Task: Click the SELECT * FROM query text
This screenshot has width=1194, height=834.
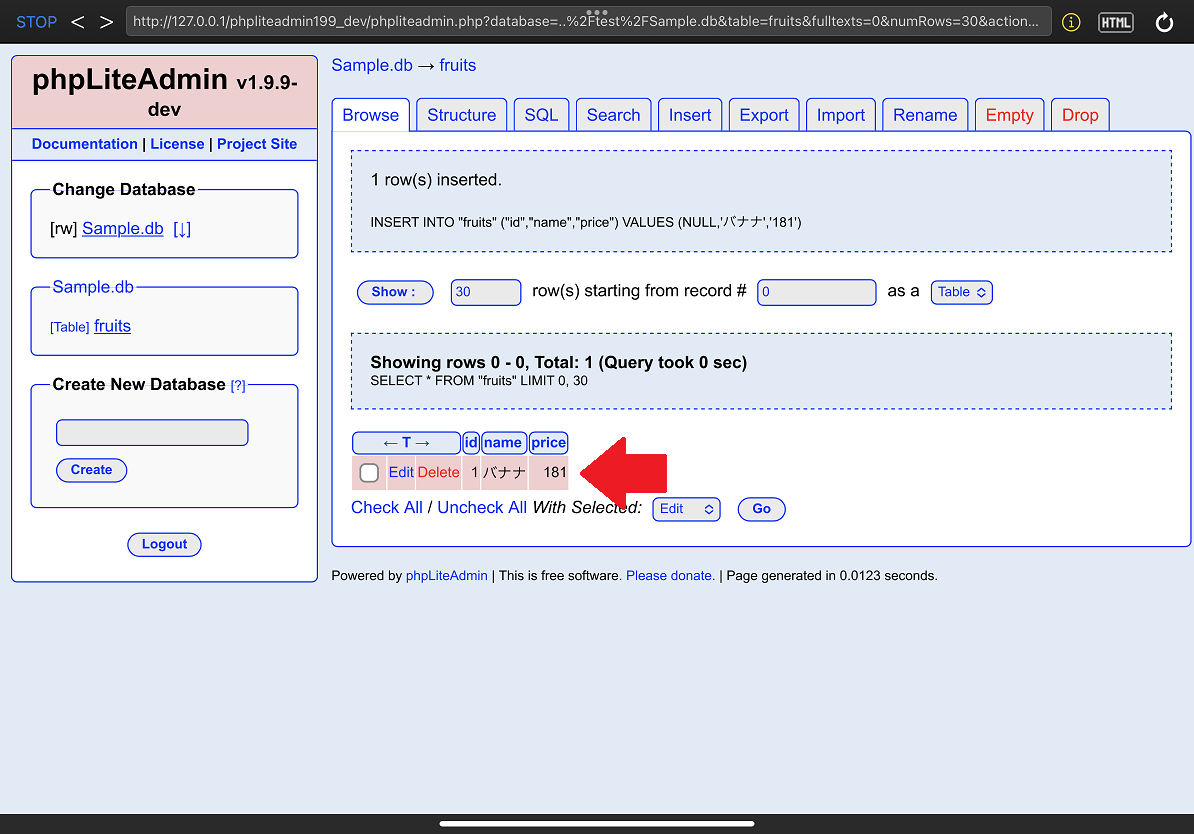Action: click(479, 381)
